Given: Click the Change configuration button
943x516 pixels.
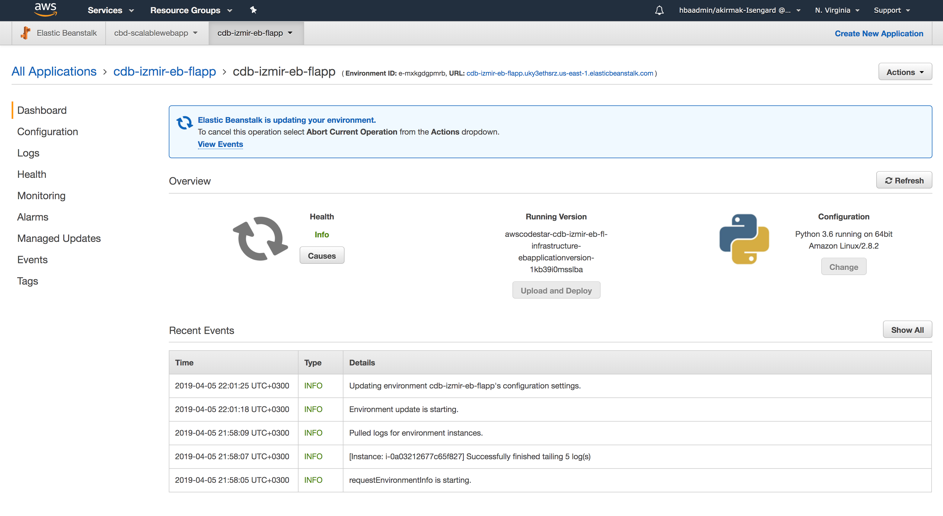Looking at the screenshot, I should click(844, 267).
